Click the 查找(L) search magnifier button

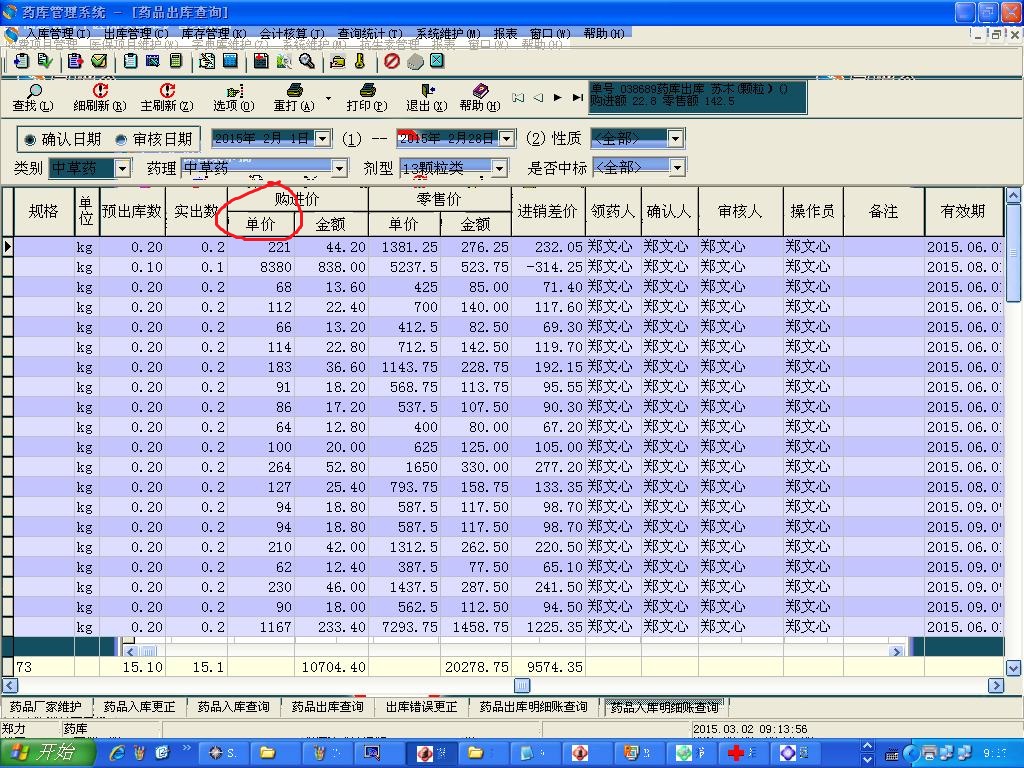33,97
